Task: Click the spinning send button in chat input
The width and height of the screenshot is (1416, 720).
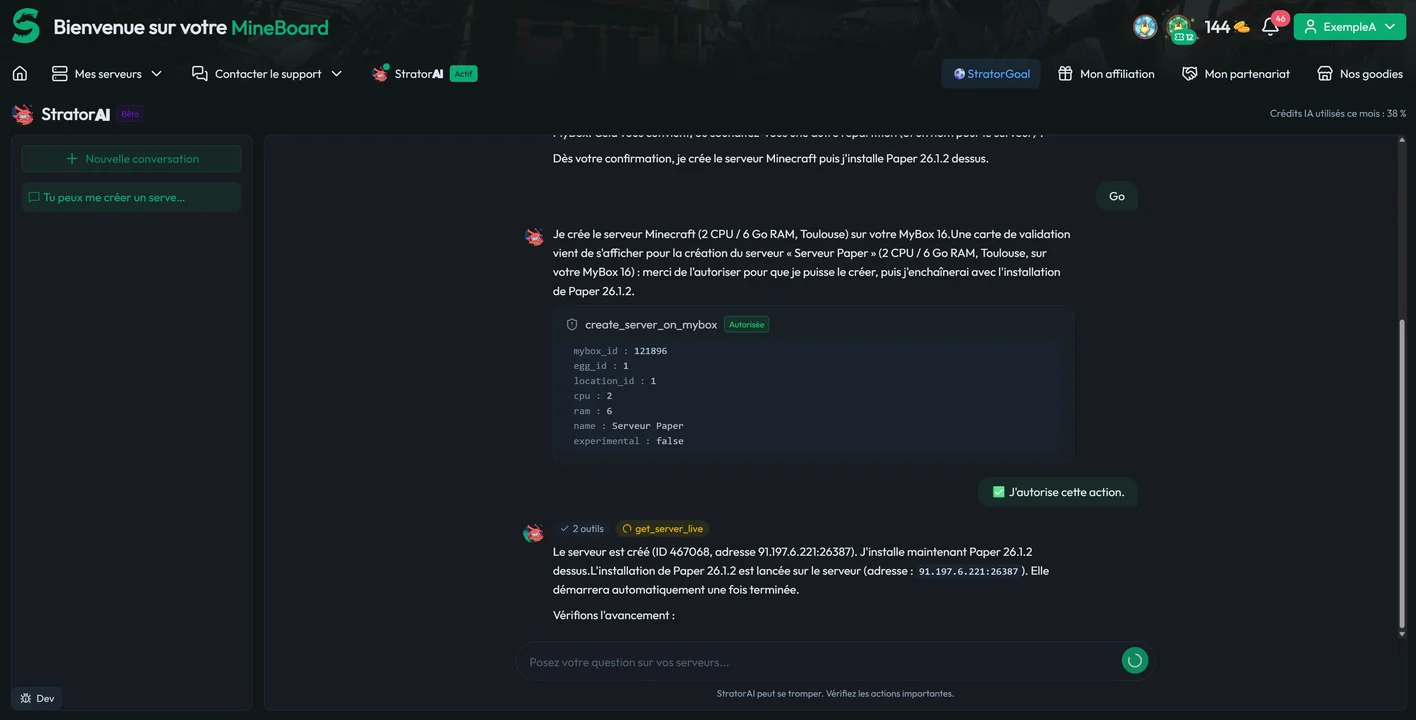Action: tap(1134, 660)
